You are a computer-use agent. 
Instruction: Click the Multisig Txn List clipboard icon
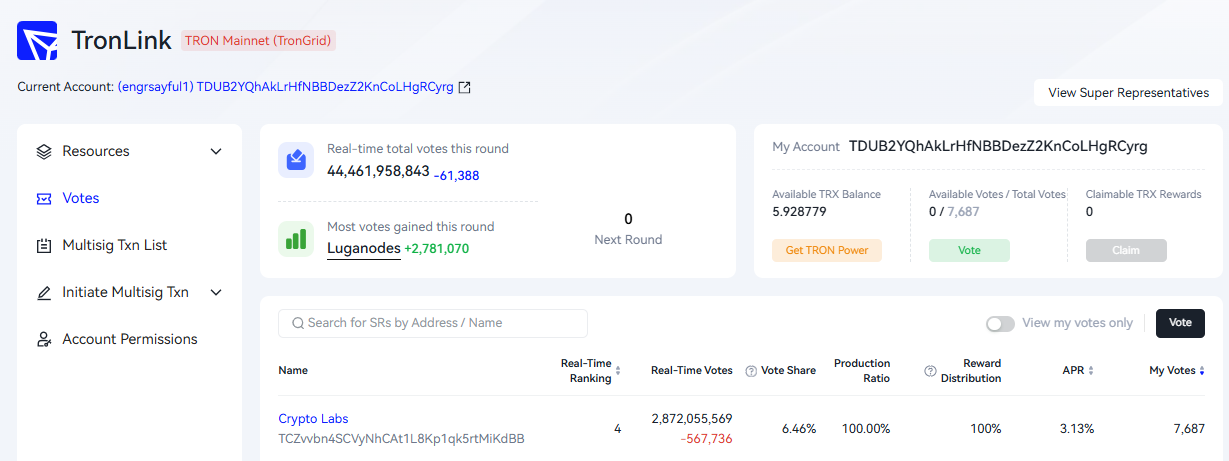[43, 246]
